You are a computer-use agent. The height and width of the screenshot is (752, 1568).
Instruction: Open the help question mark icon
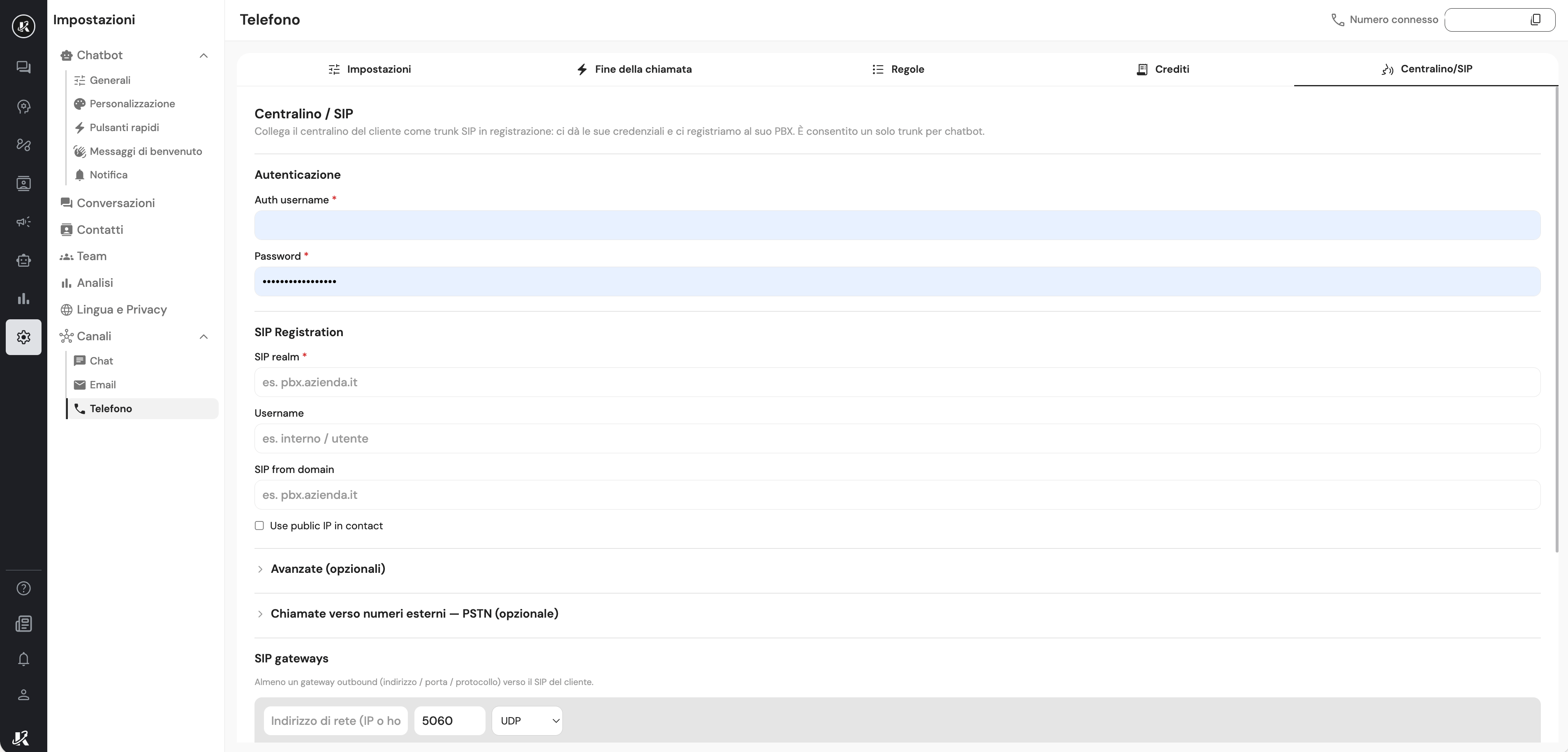23,588
